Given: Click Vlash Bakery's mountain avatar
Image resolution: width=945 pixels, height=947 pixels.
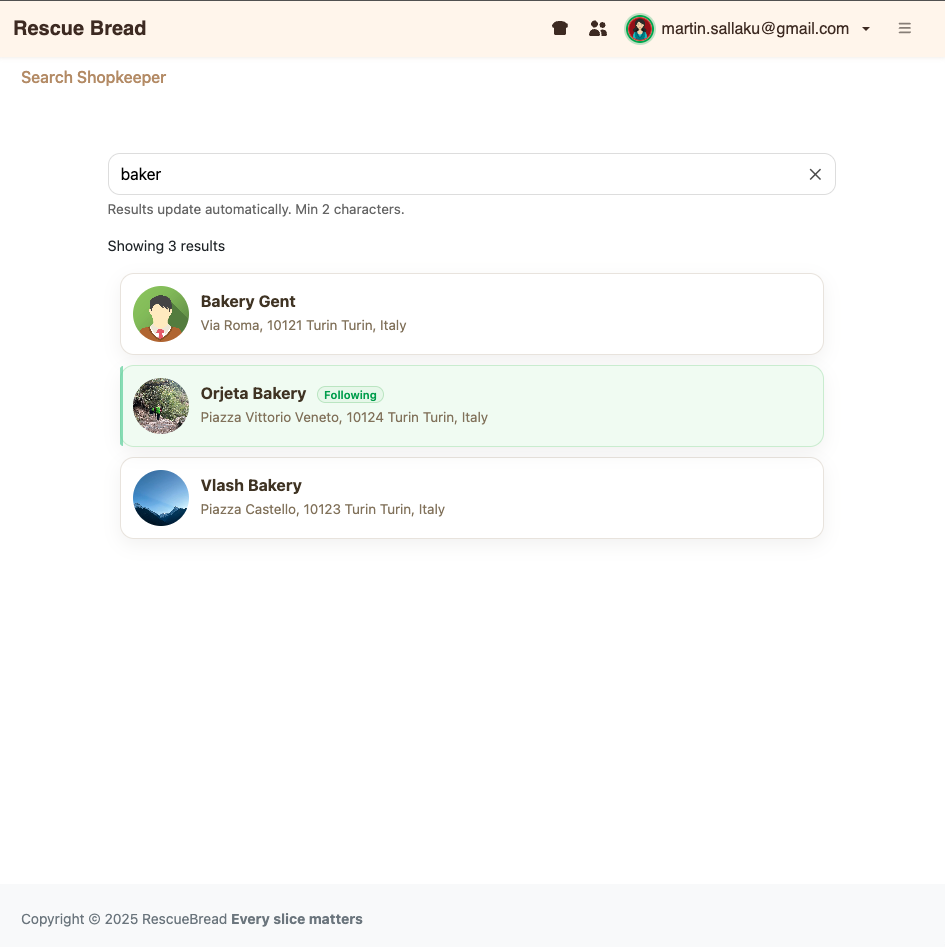Looking at the screenshot, I should tap(161, 498).
